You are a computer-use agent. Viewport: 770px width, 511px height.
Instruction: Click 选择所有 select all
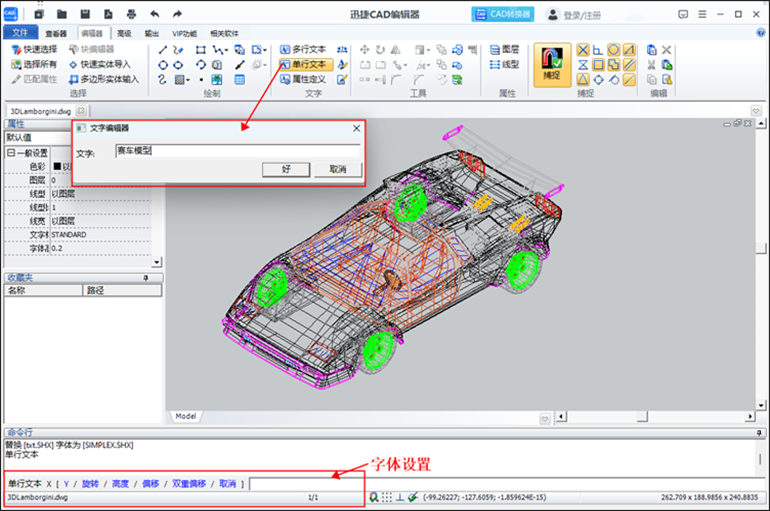[34, 64]
